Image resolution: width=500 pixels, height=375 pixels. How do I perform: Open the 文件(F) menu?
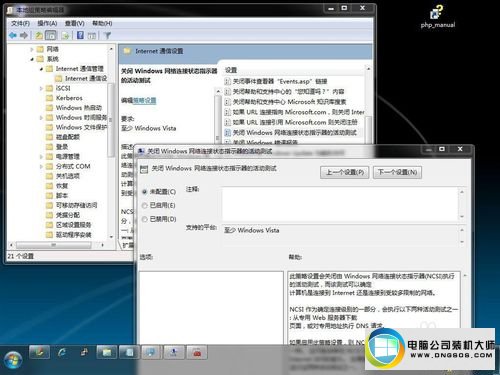tap(20, 23)
